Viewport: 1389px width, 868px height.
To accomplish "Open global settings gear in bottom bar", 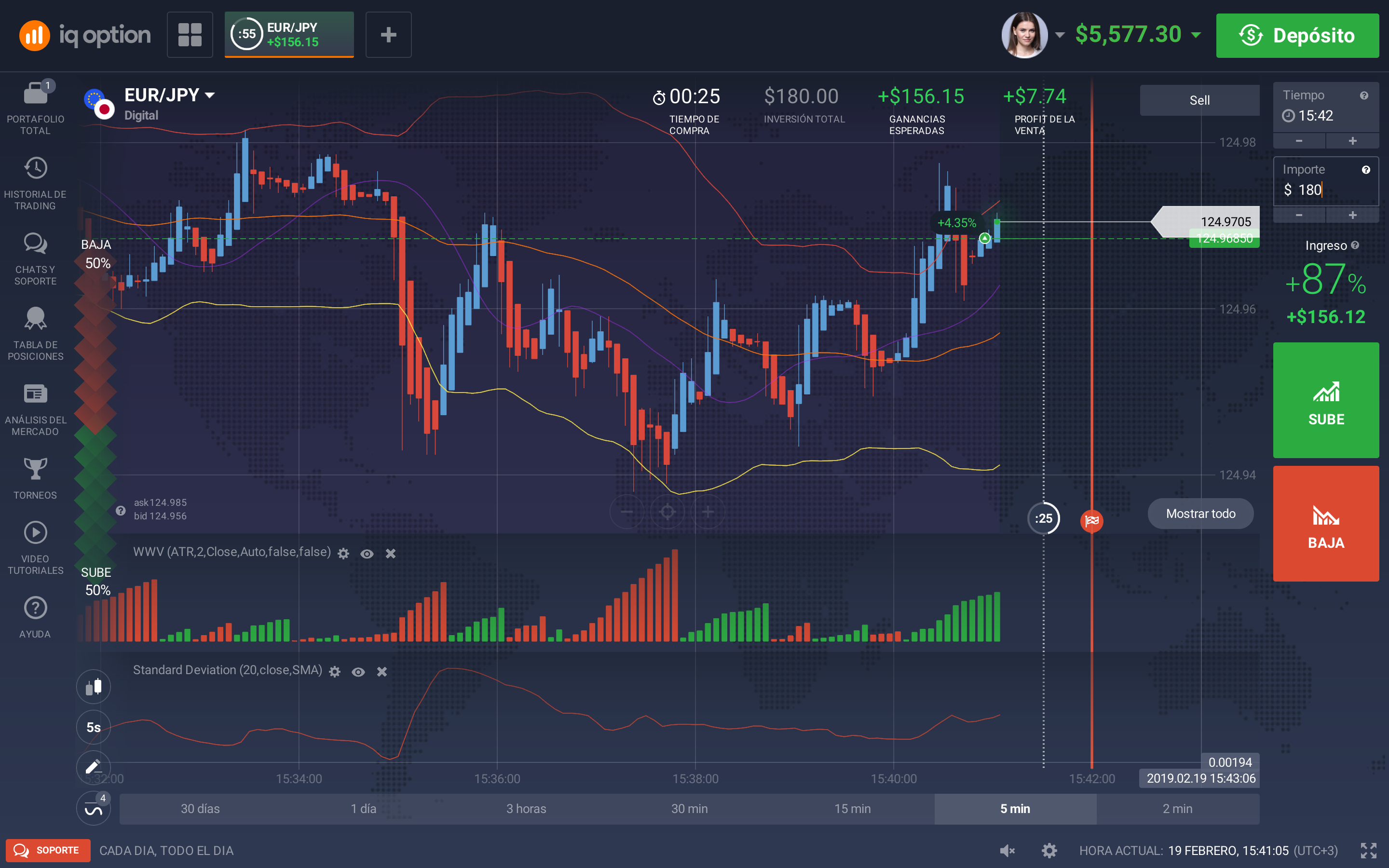I will coord(1049,850).
